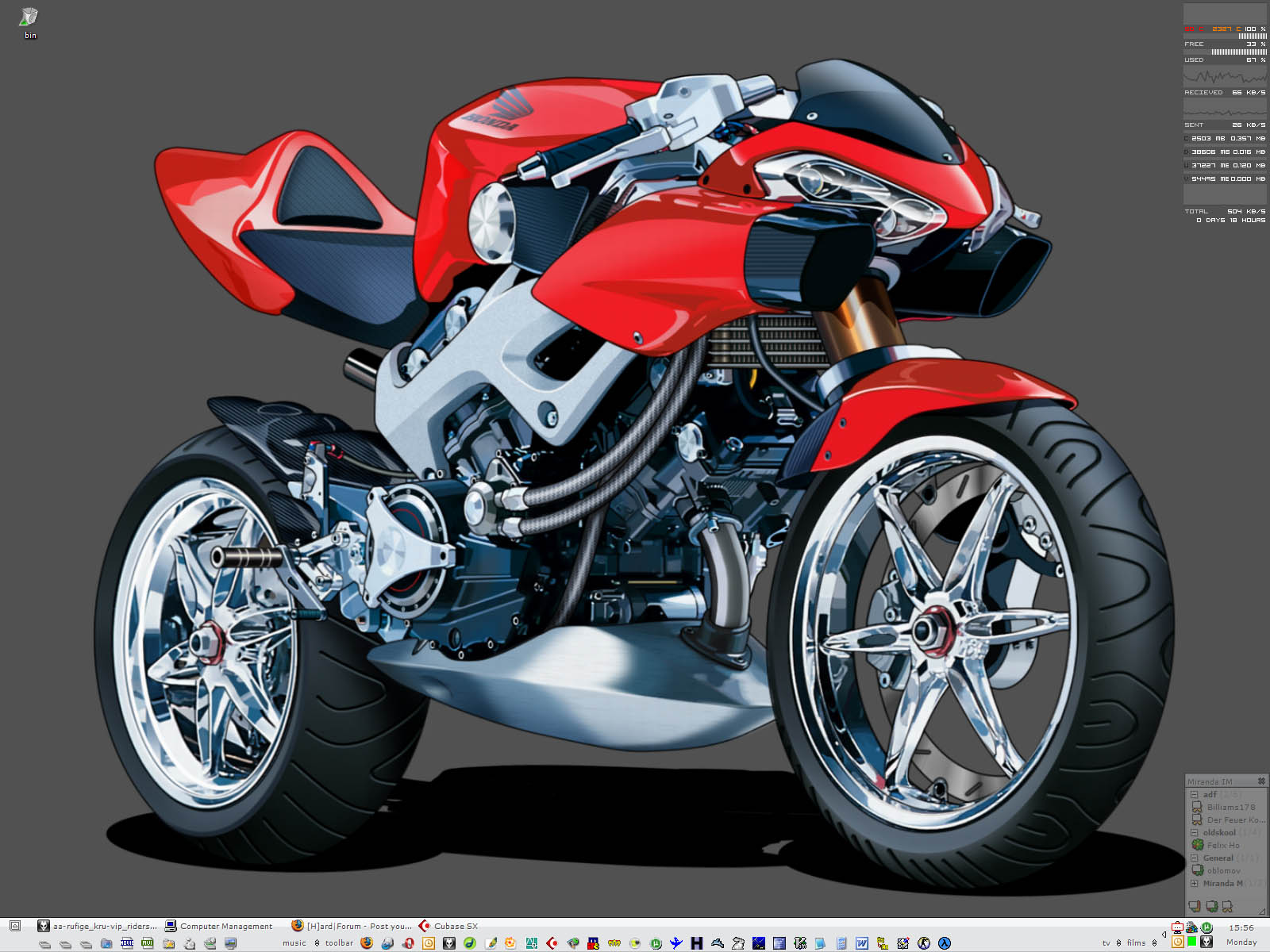Open Microsoft Word from quick launch bar
1270x952 pixels.
pos(861,943)
